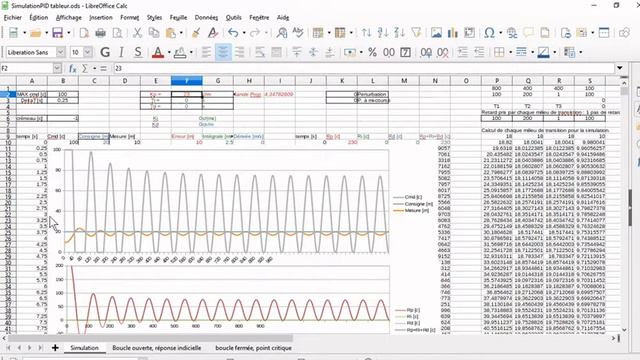Insert a pivot table

[x=469, y=33]
